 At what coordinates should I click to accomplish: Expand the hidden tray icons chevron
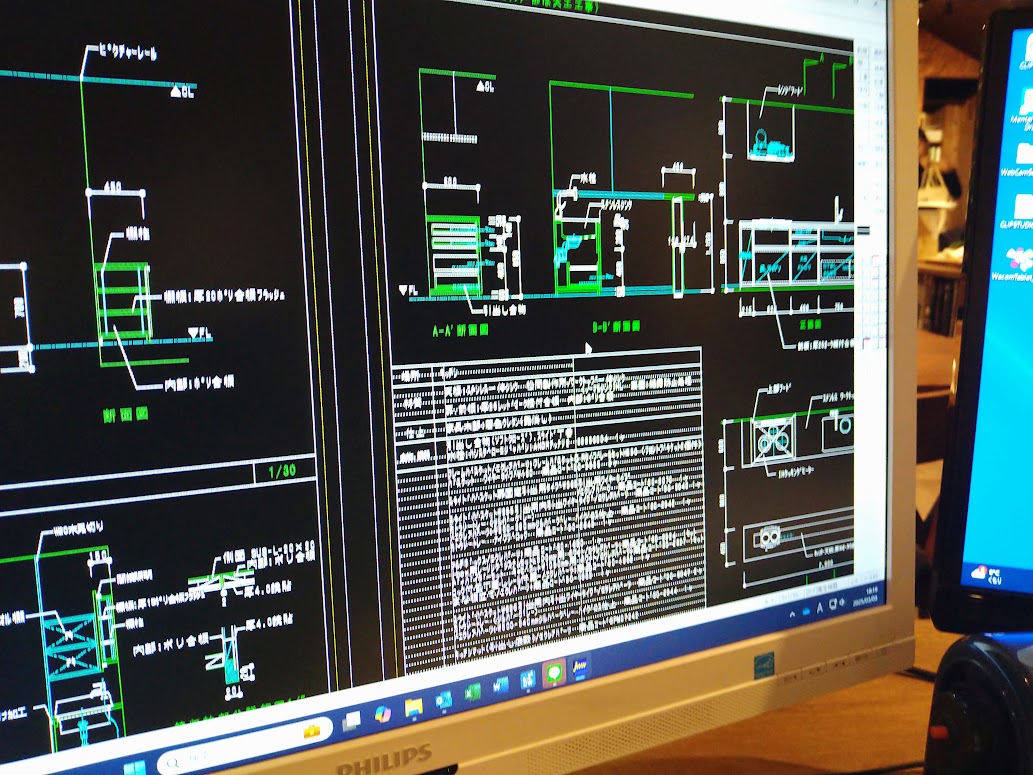pos(792,613)
